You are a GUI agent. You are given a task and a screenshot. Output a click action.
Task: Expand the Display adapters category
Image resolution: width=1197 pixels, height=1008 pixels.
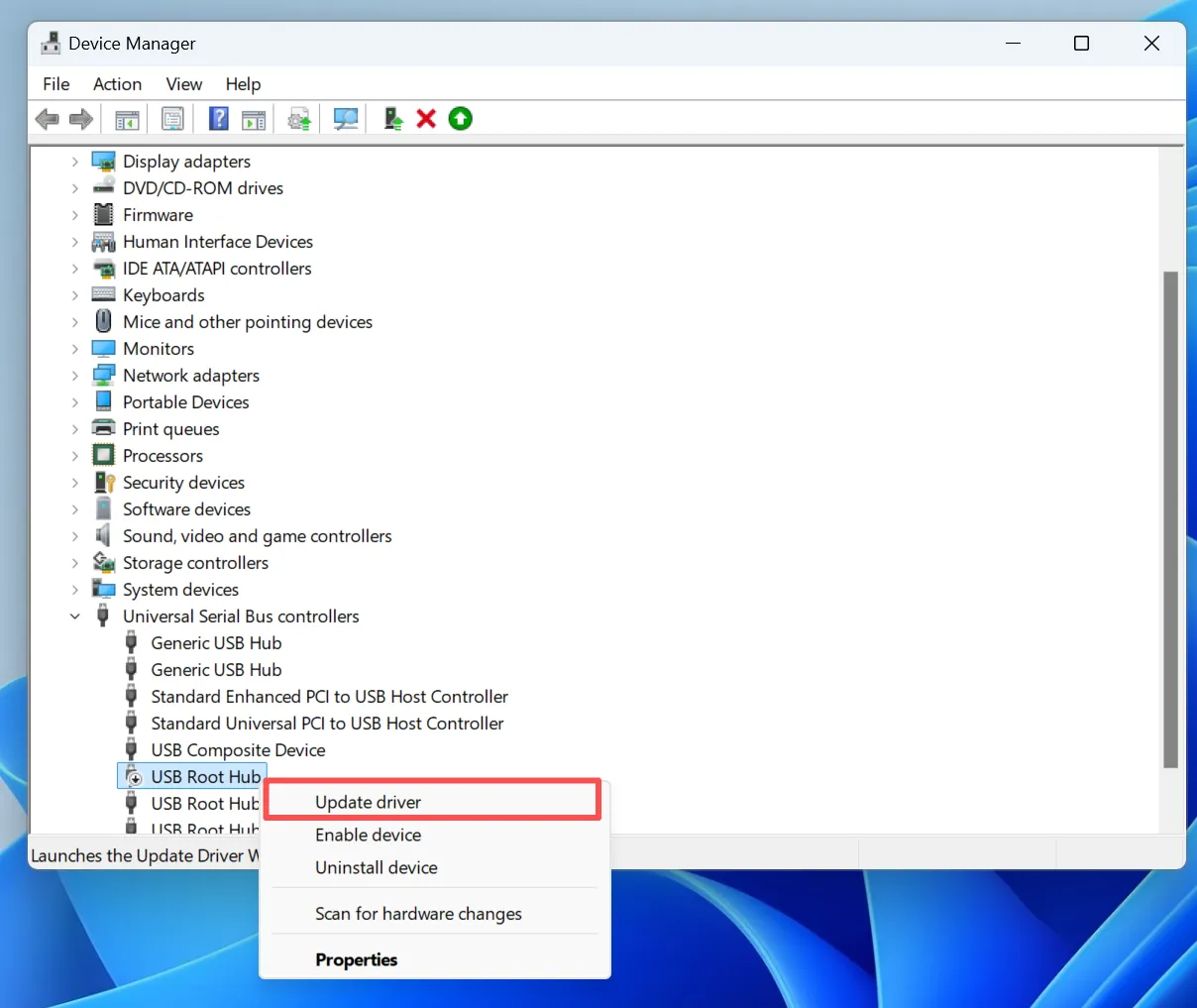coord(75,162)
